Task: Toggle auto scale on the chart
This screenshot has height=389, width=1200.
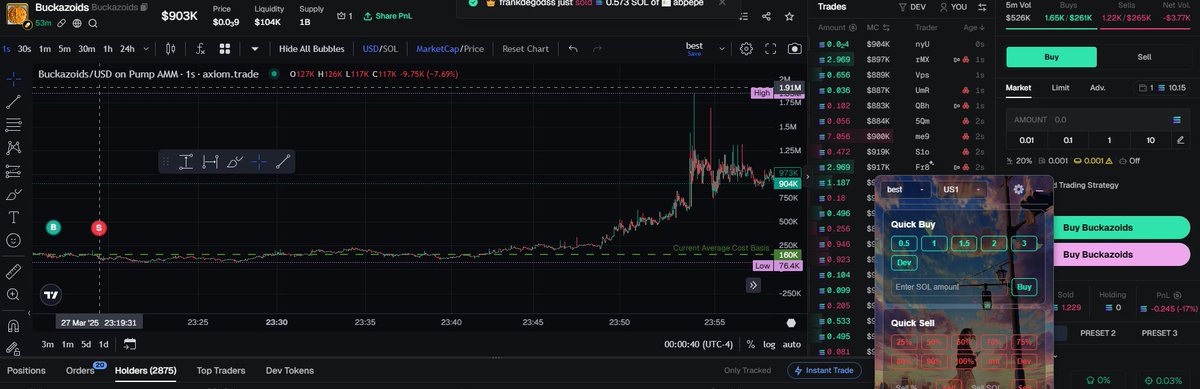Action: coord(791,344)
